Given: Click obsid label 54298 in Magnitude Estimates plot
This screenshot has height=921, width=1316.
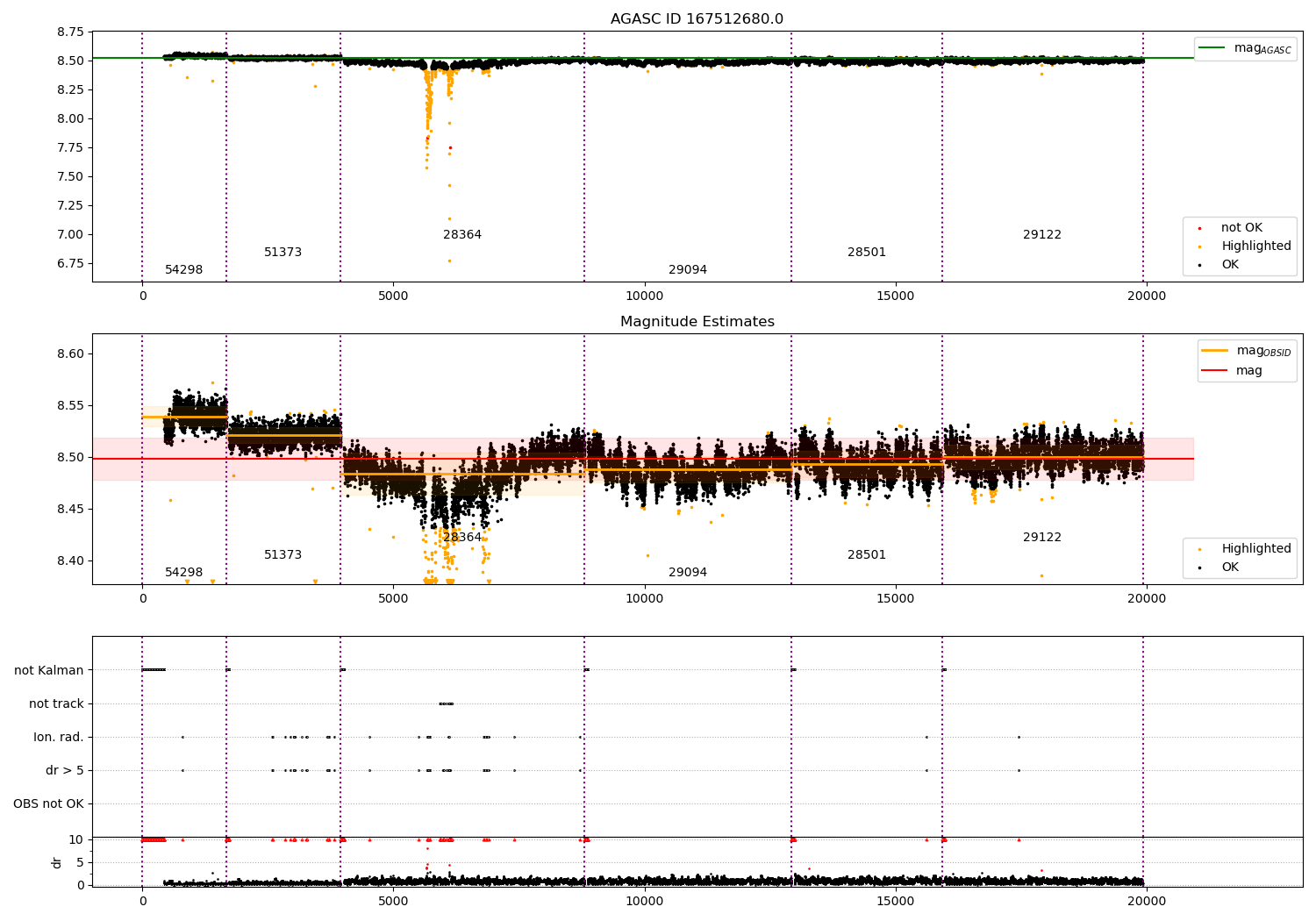Looking at the screenshot, I should [183, 573].
